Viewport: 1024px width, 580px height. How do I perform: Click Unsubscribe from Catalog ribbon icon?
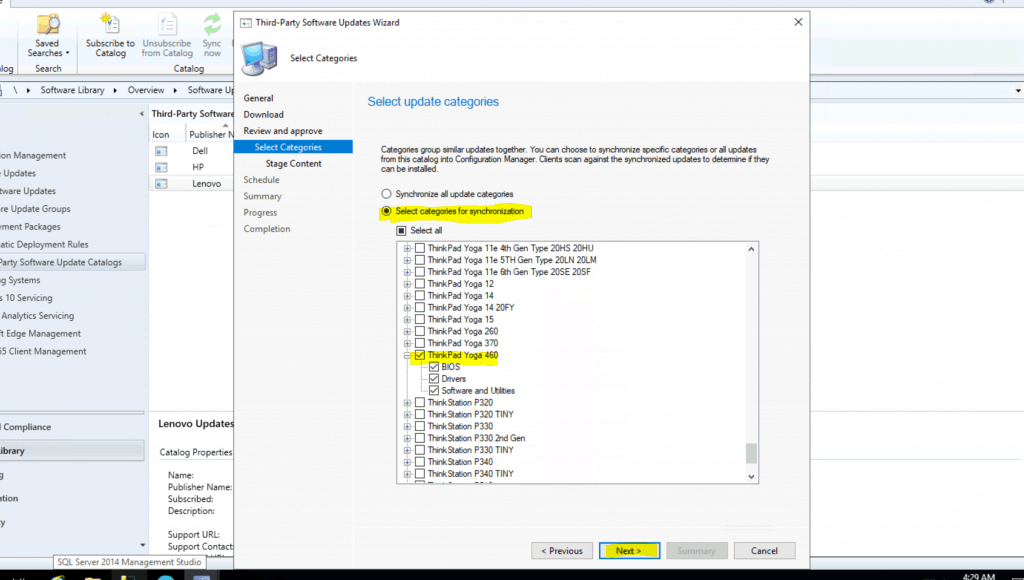[x=167, y=24]
